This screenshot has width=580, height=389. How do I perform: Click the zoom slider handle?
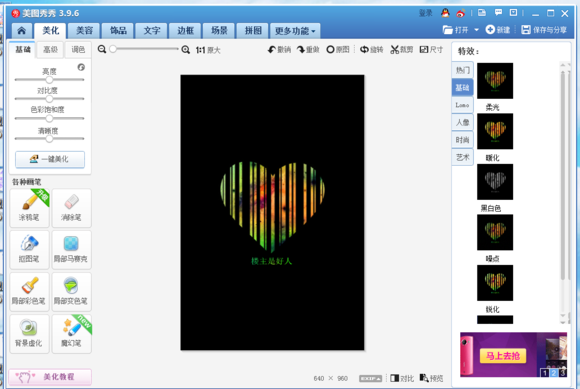113,49
